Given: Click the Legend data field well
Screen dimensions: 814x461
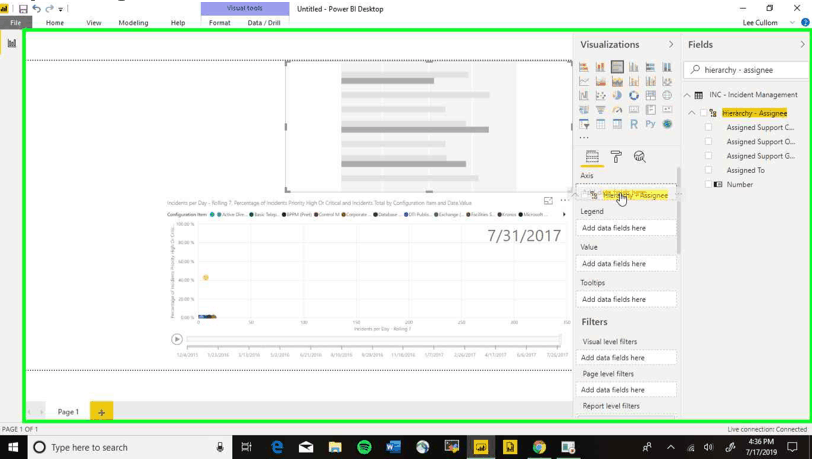Looking at the screenshot, I should (x=626, y=228).
